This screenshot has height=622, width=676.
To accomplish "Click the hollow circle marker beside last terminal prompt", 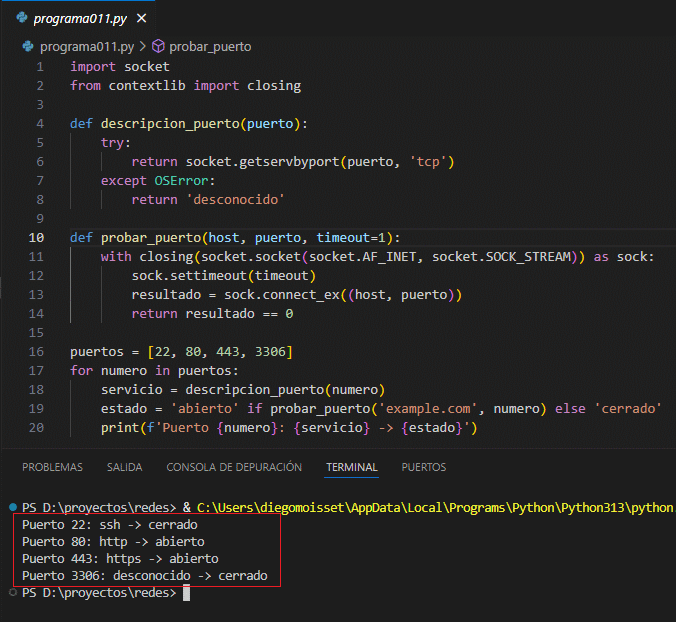I will [x=11, y=593].
